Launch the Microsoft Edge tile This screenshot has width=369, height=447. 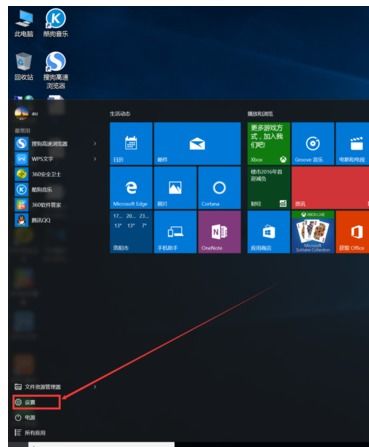131,188
